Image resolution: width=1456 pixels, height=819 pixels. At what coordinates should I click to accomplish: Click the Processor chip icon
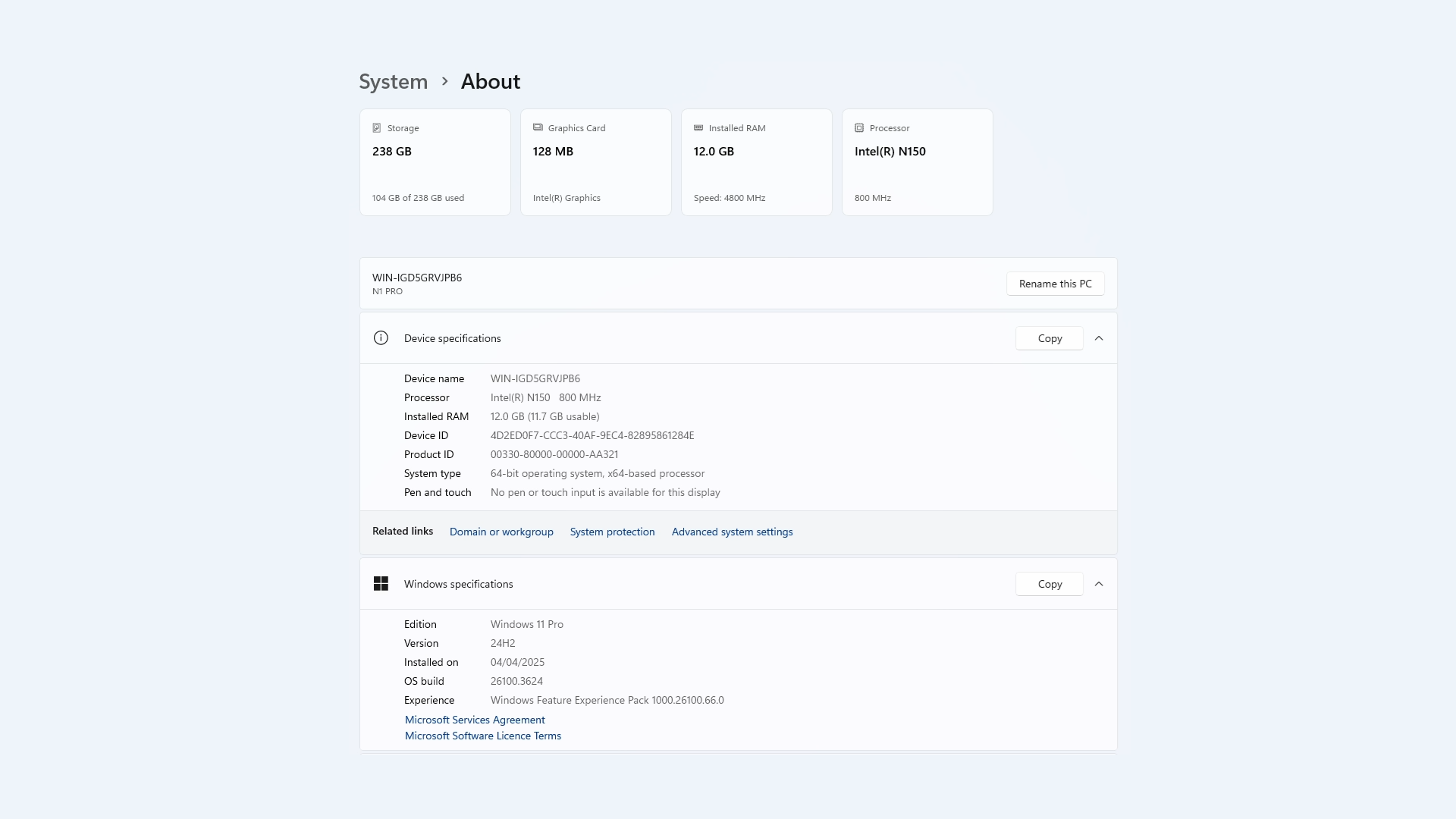(859, 128)
